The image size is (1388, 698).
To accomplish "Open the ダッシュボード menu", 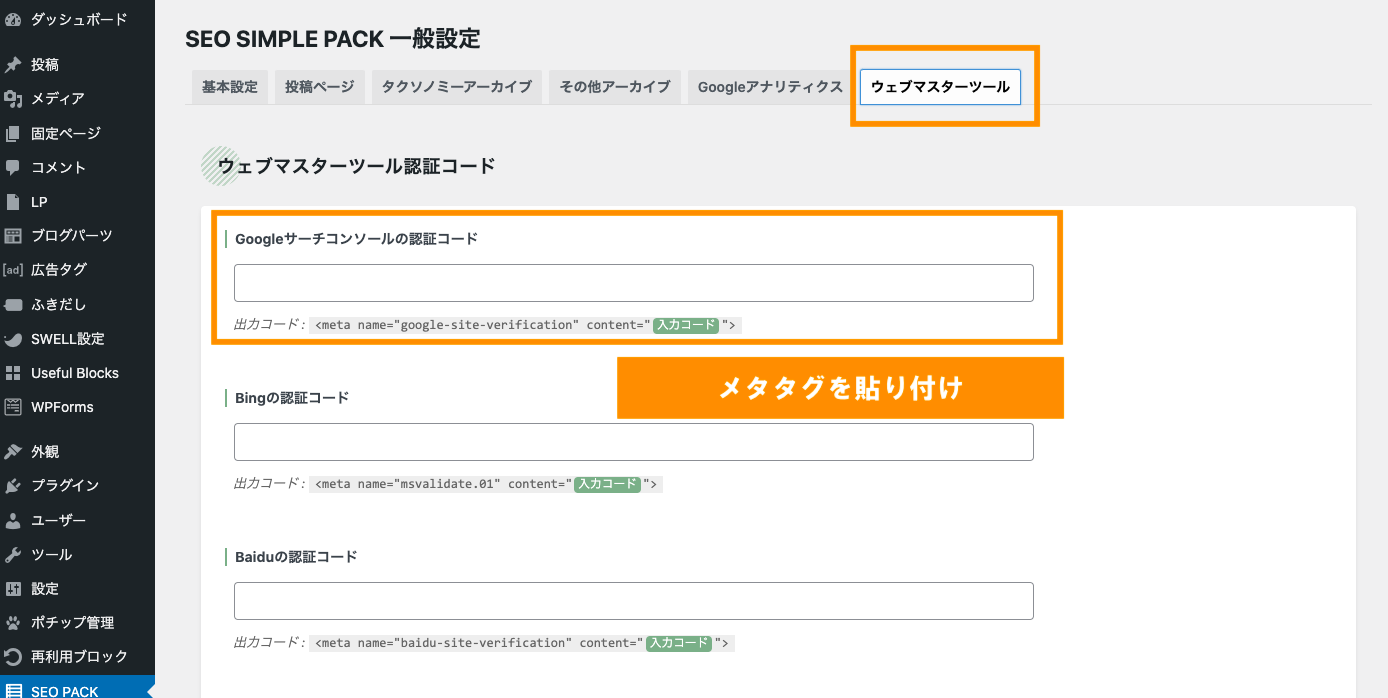I will (77, 19).
